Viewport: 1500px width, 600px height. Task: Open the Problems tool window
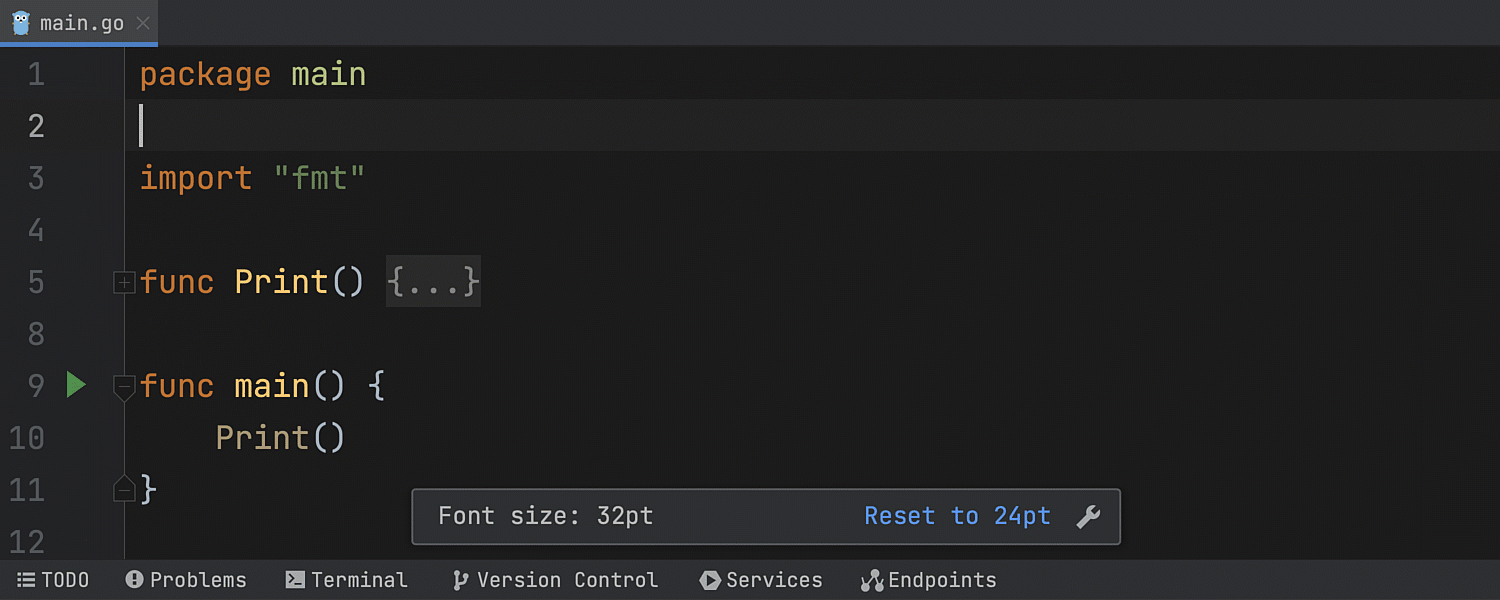tap(198, 580)
